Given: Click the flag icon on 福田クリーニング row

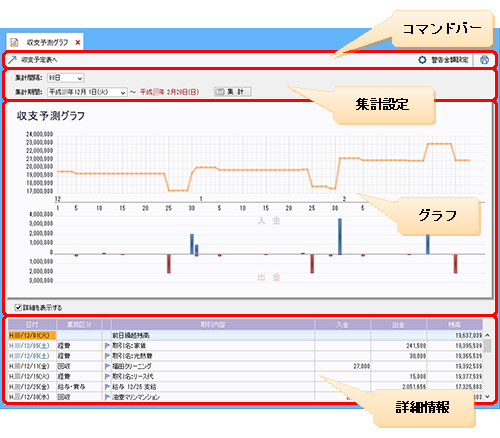Looking at the screenshot, I should pyautogui.click(x=107, y=366).
